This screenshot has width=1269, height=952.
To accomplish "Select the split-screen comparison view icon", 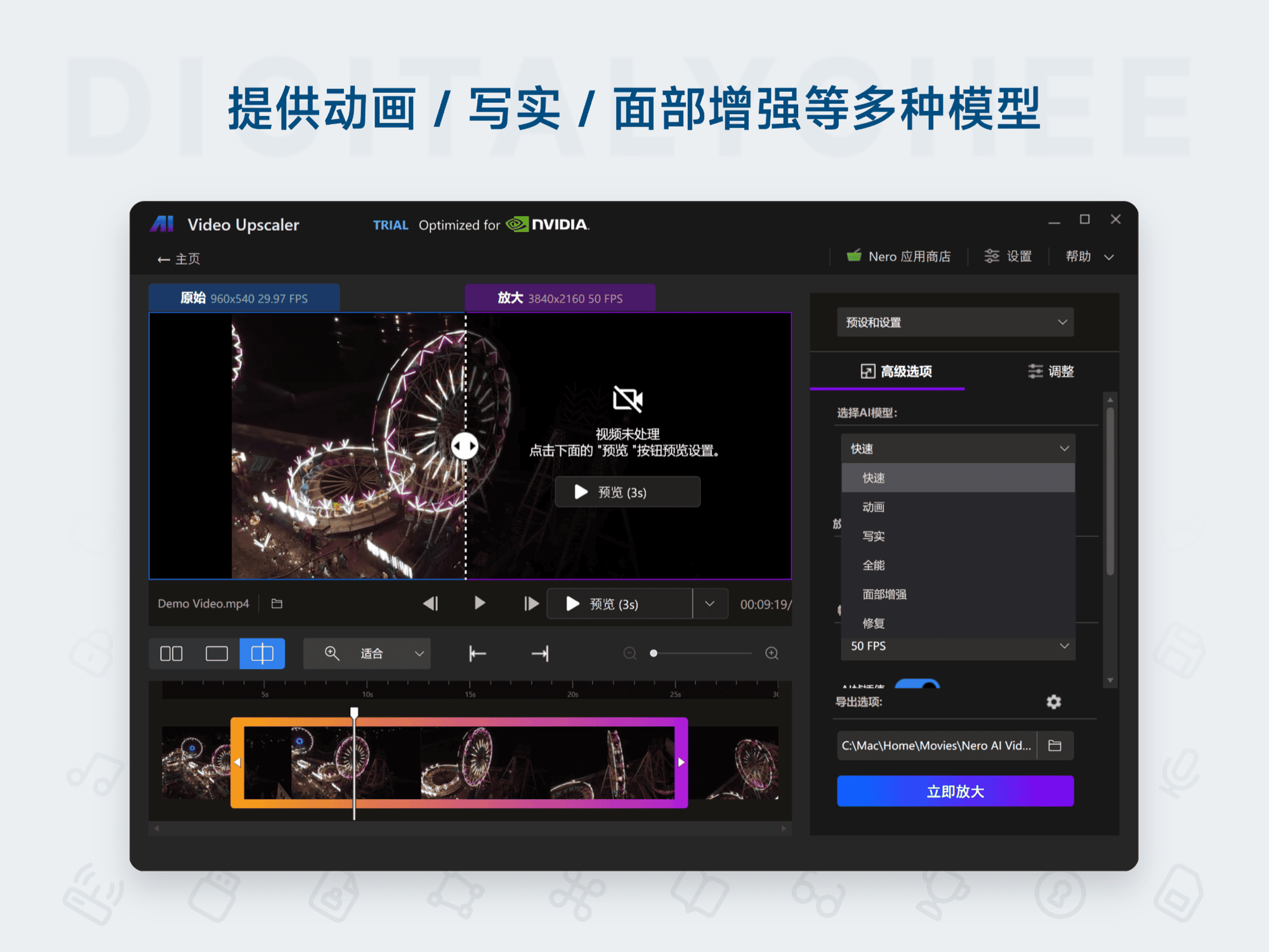I will pos(262,653).
